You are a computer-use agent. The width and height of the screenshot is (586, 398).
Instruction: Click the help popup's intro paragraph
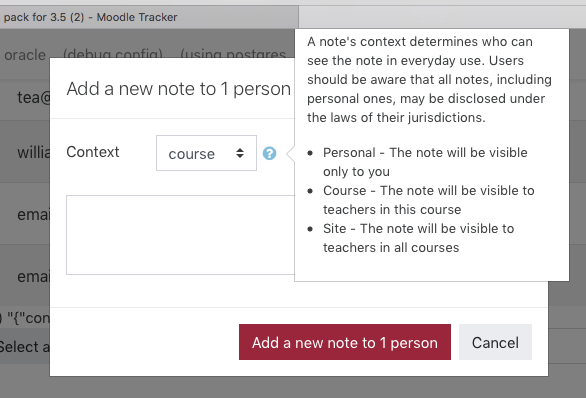pos(429,80)
